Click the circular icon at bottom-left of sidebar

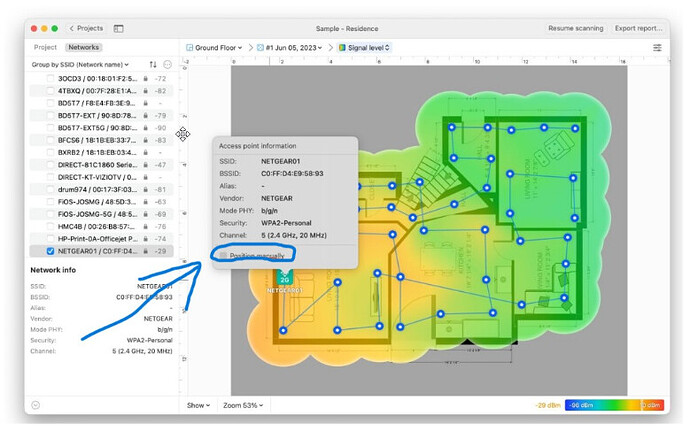coord(36,405)
